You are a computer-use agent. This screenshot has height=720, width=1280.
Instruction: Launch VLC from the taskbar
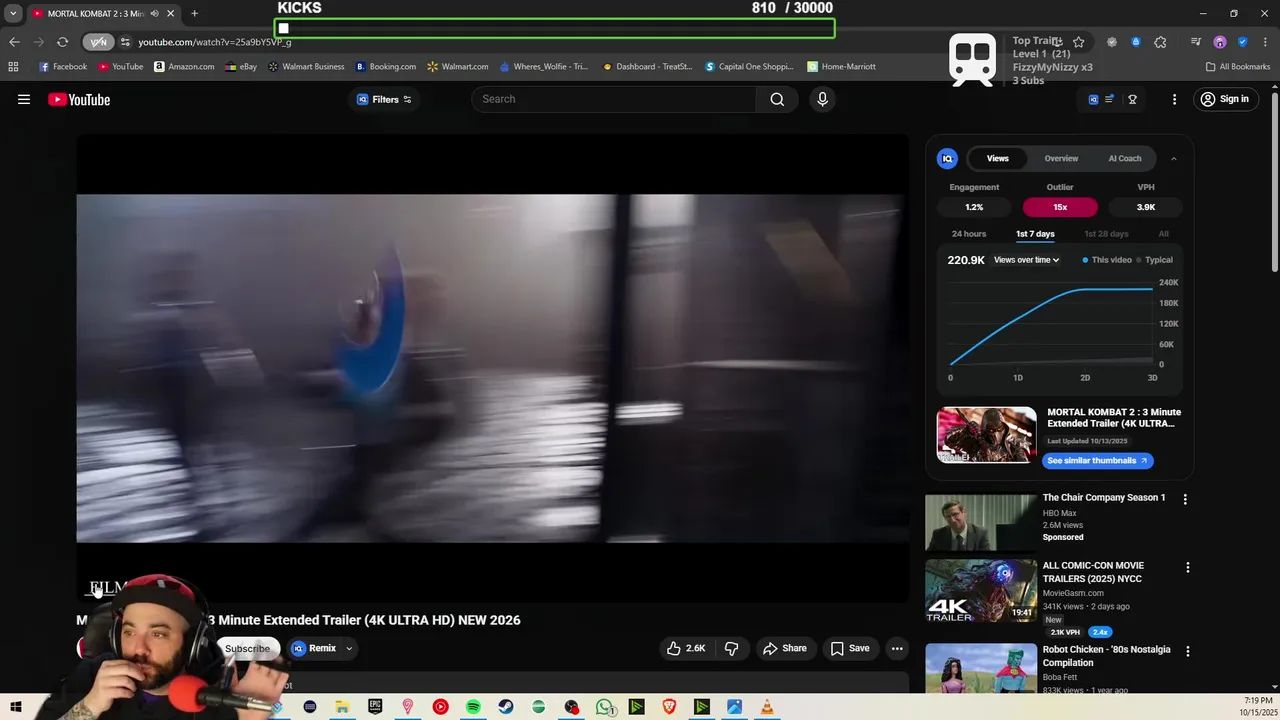tap(767, 707)
